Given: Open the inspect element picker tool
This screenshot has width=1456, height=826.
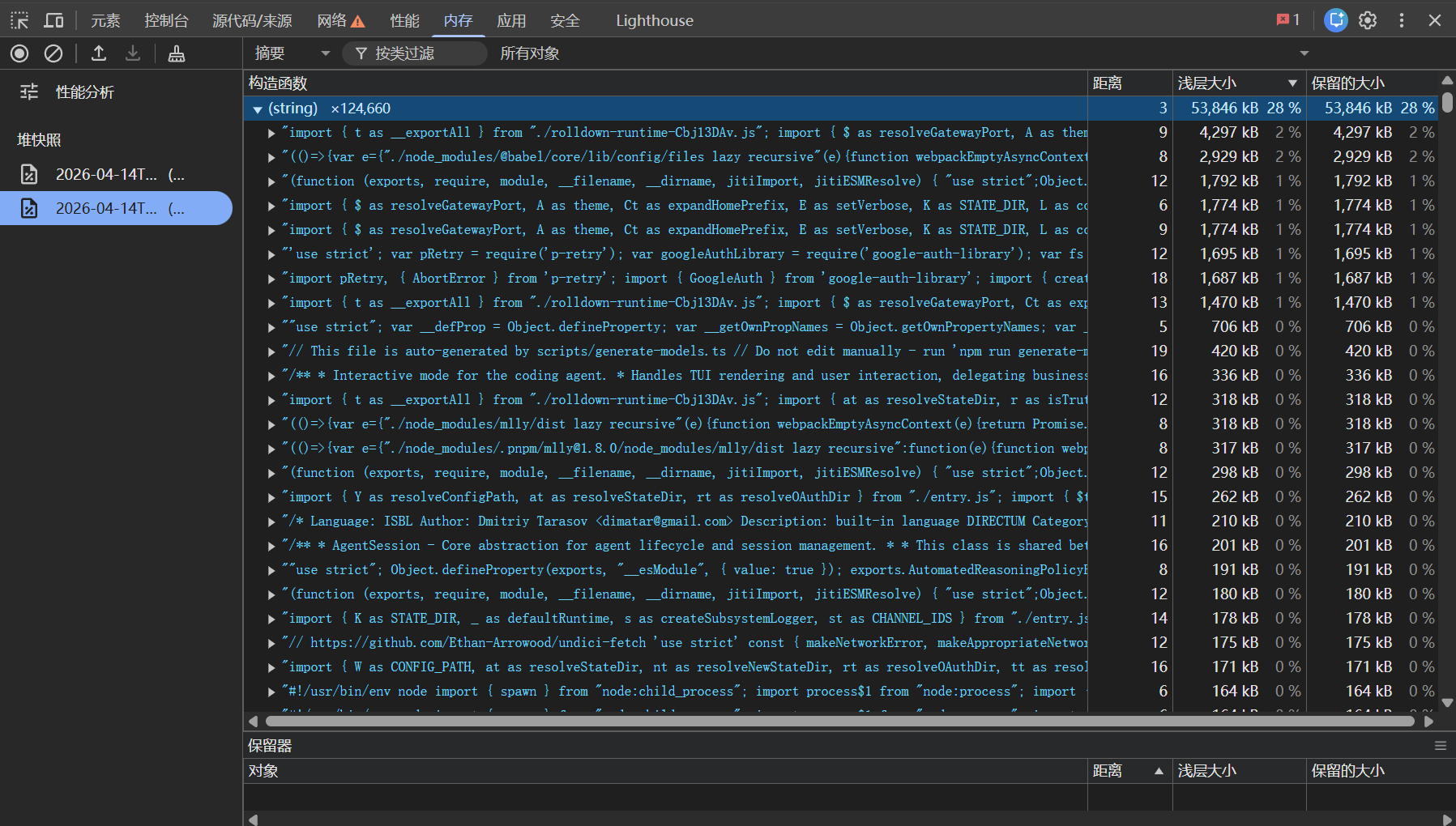Looking at the screenshot, I should click(19, 20).
